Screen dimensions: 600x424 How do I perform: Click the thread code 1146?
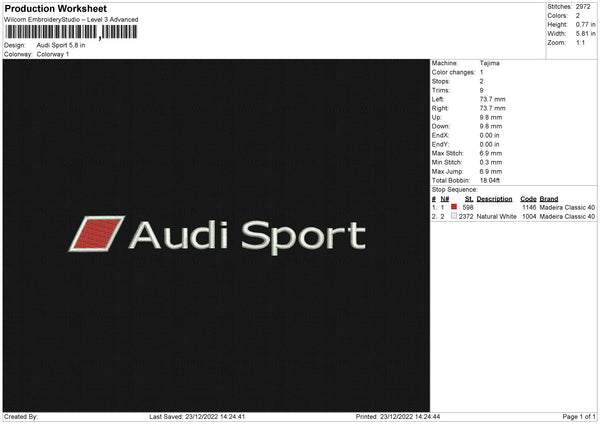529,207
